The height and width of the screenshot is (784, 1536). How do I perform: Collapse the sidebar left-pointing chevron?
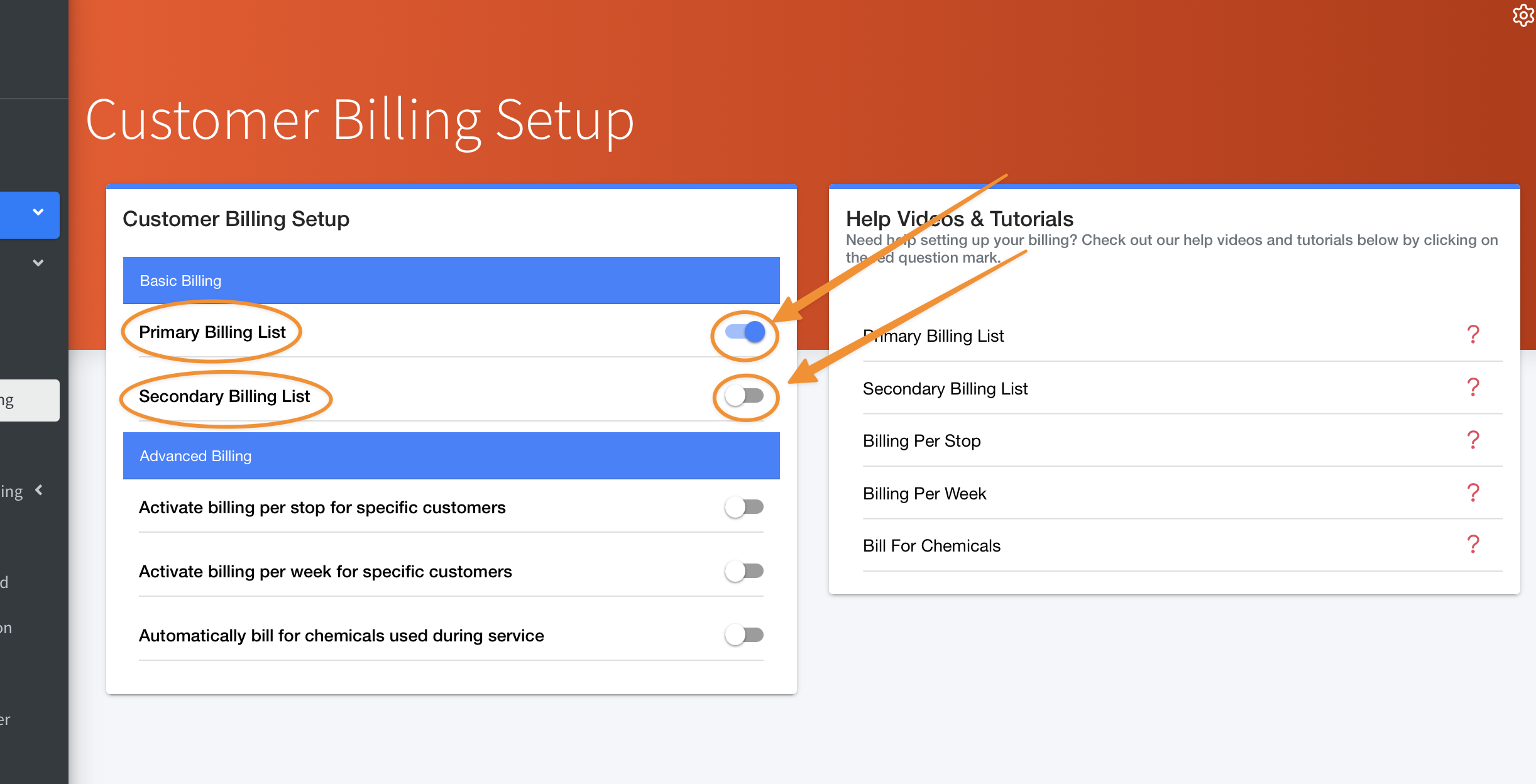(x=40, y=490)
